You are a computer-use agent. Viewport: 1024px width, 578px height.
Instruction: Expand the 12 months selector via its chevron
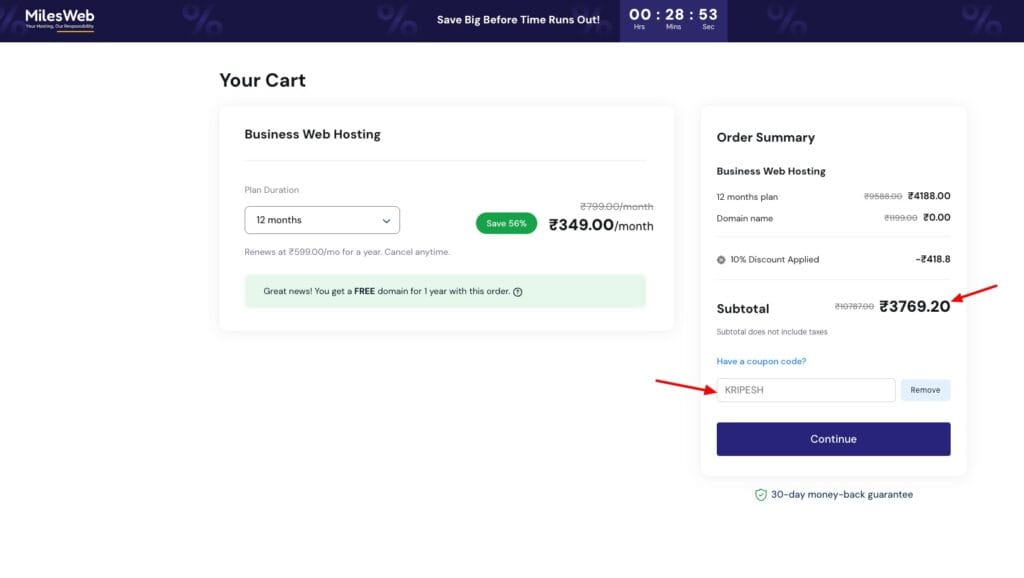(x=385, y=219)
